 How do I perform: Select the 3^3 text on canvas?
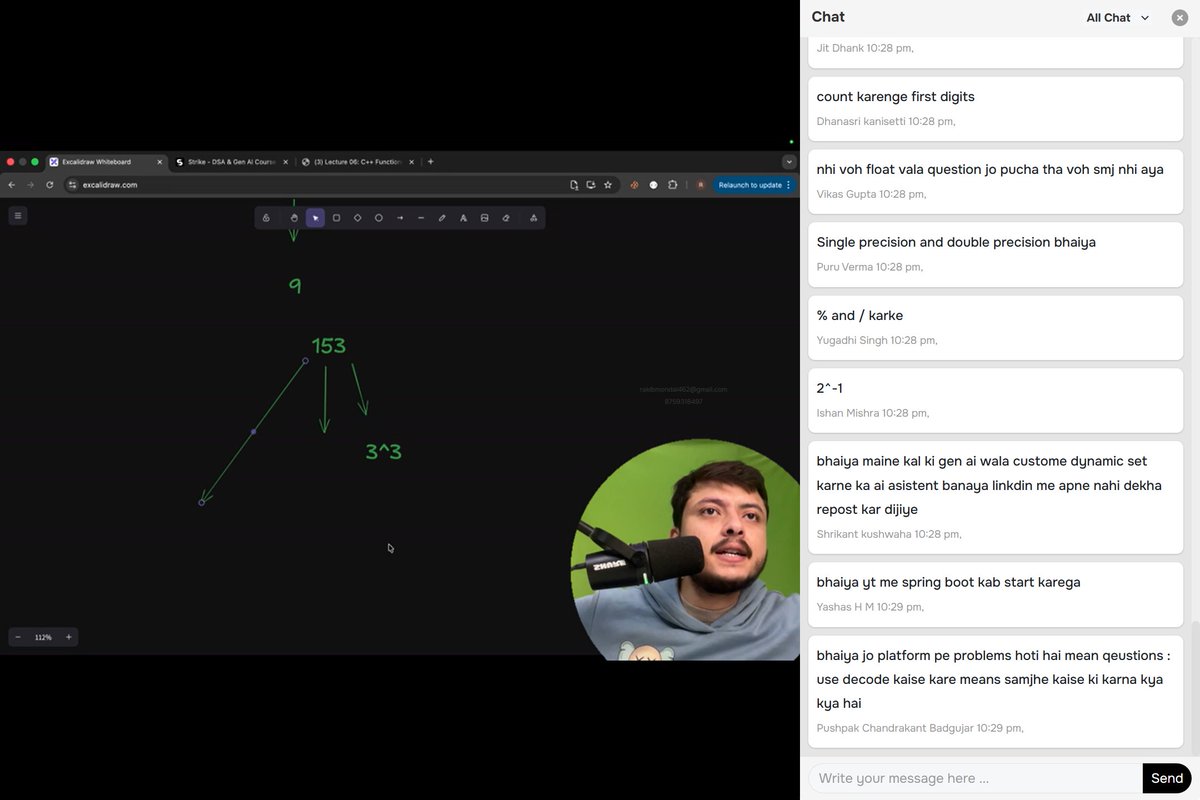[x=384, y=452]
